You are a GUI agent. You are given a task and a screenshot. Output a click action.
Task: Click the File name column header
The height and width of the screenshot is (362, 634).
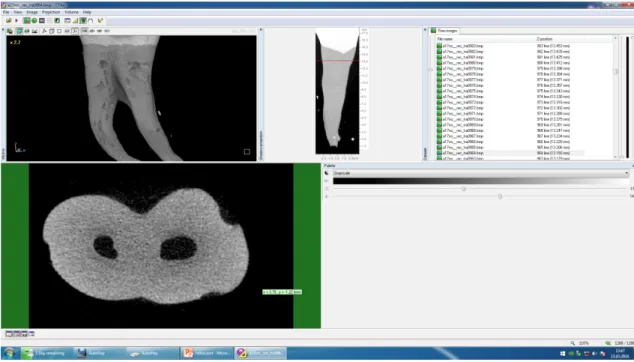coord(445,39)
